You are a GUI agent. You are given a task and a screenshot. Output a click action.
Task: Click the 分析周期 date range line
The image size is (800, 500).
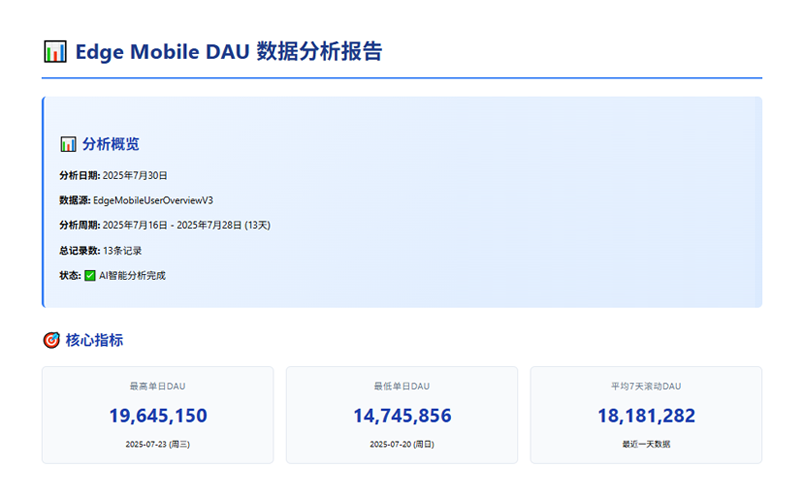(165, 225)
